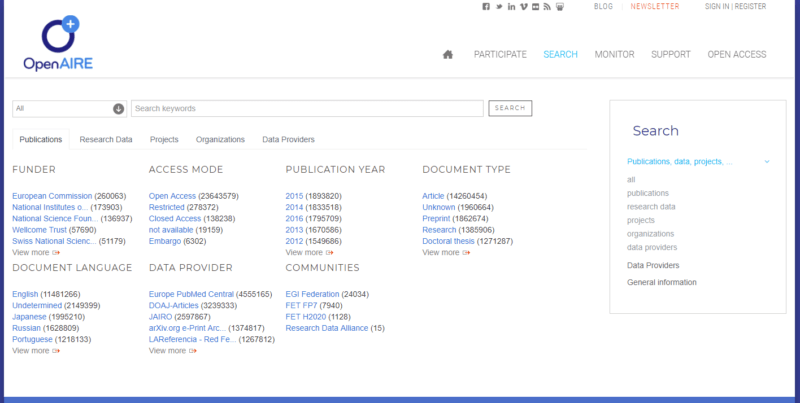The image size is (800, 403).
Task: Filter by arXiv.org e-Print Archive provider
Action: [187, 328]
